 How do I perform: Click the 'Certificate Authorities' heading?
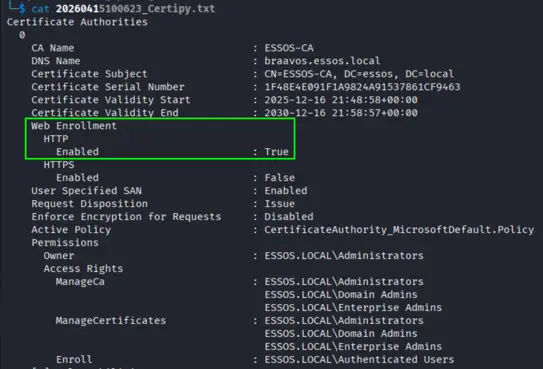tap(77, 22)
